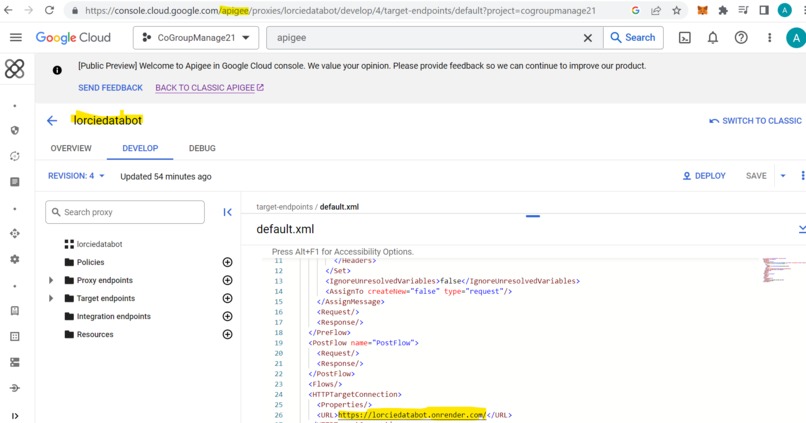The width and height of the screenshot is (806, 423).
Task: Clear the search box with X
Action: (588, 38)
